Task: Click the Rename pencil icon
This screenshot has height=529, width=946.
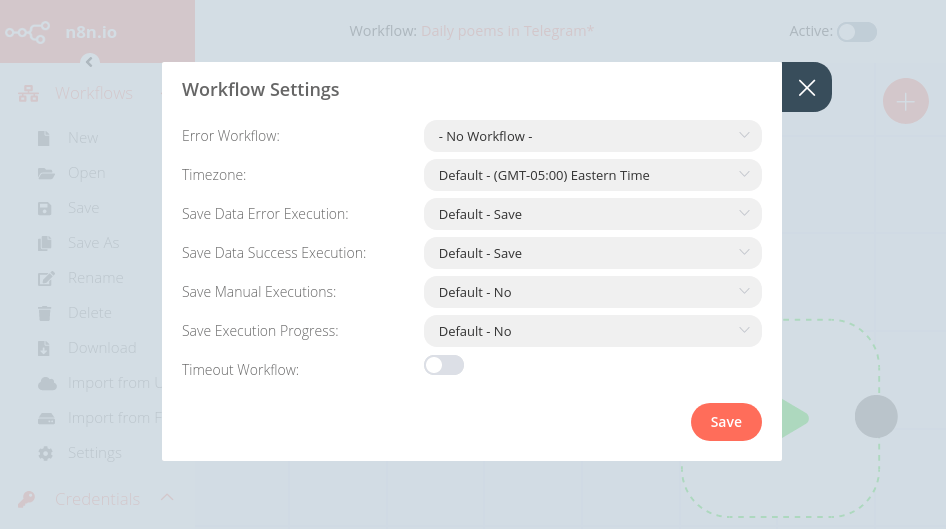Action: (x=45, y=278)
